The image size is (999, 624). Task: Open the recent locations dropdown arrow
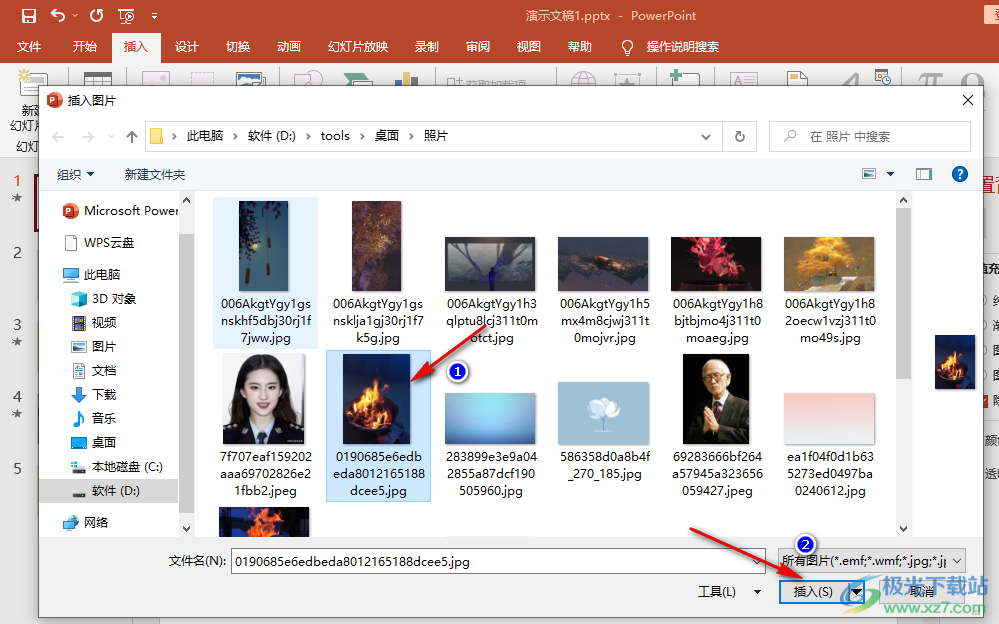pyautogui.click(x=111, y=137)
